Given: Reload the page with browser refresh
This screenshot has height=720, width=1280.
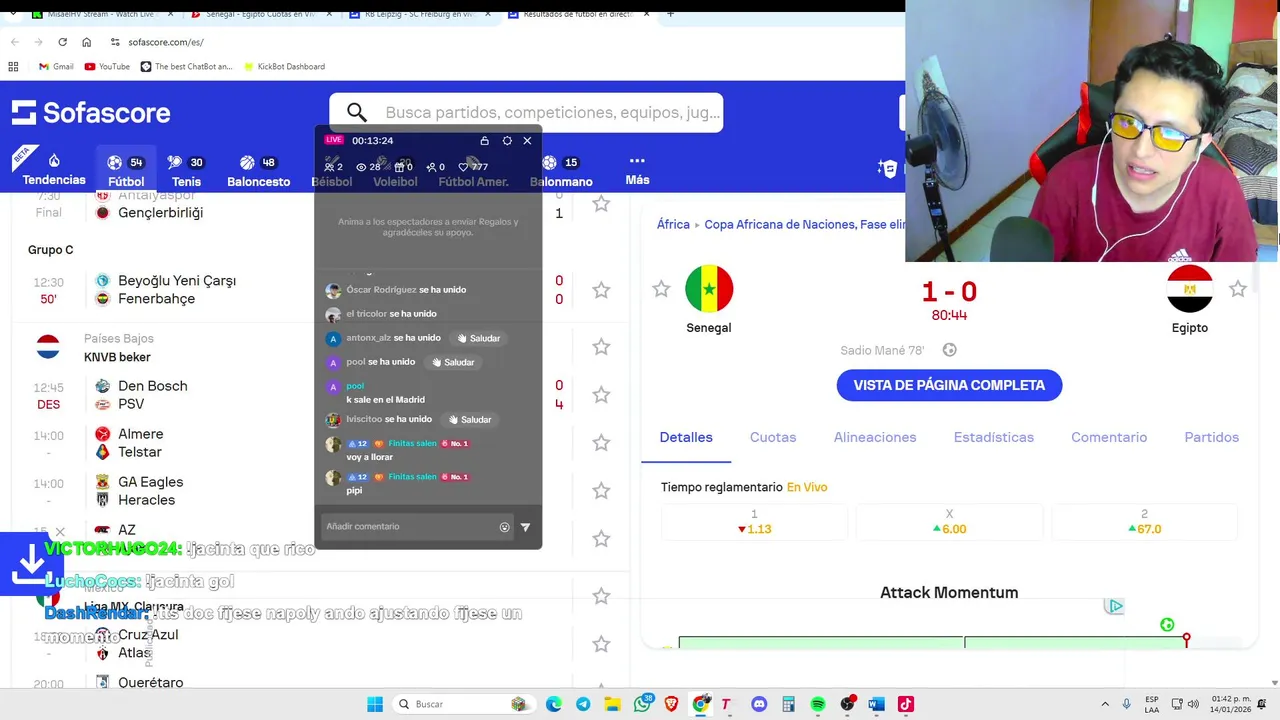Looking at the screenshot, I should point(62,42).
